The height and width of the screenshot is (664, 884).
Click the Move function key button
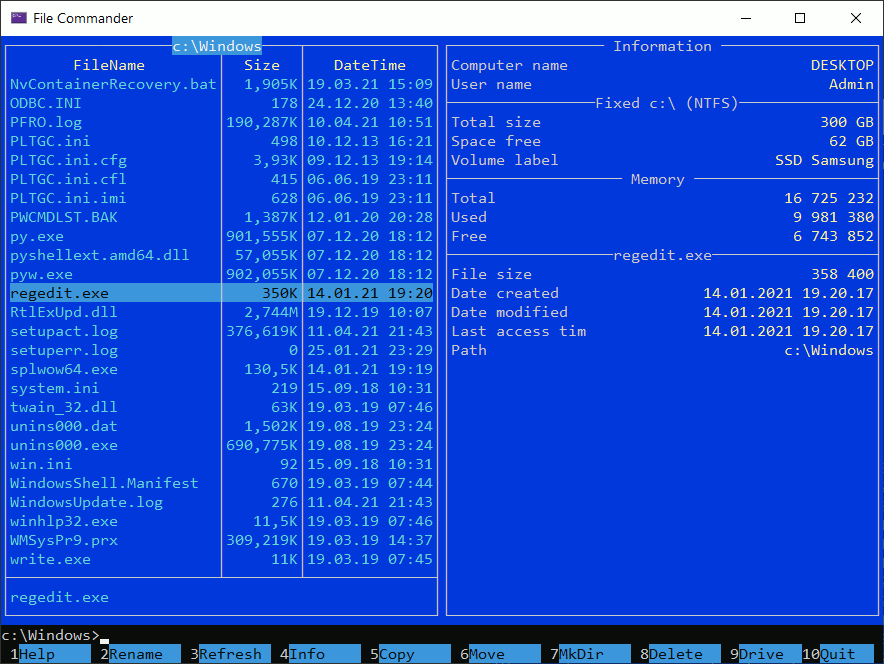click(500, 654)
